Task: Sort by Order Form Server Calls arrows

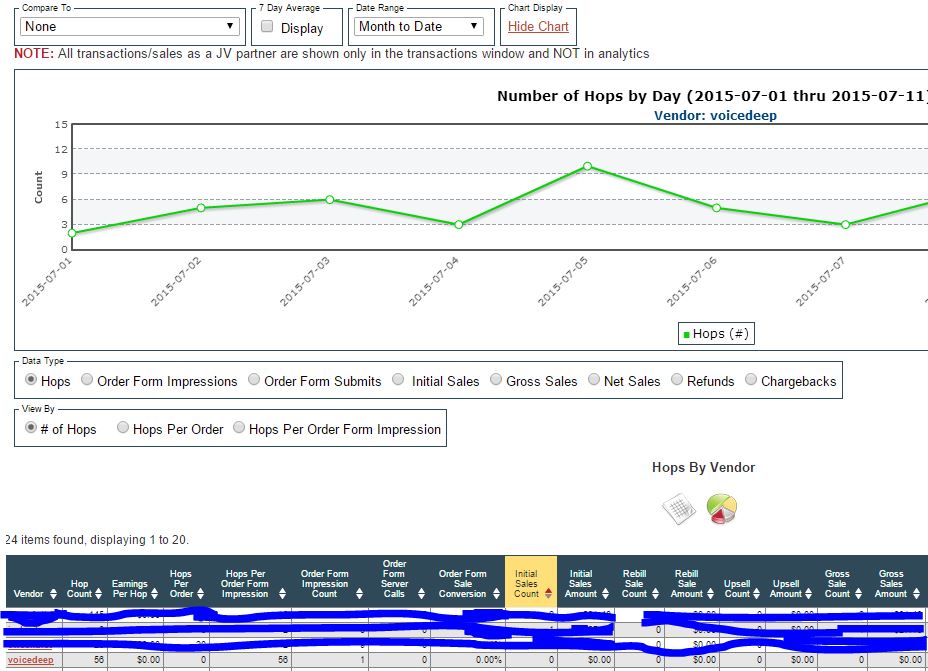Action: (421, 593)
